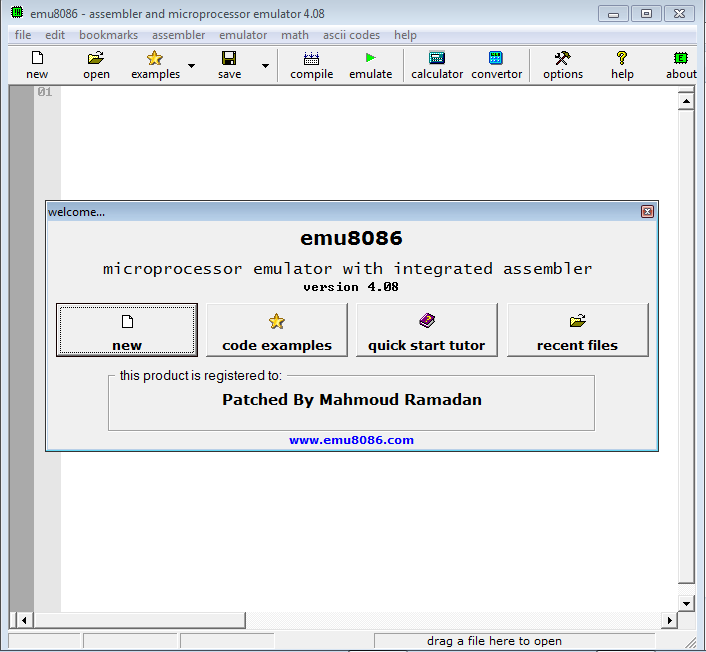Click the examples star icon in toolbar

[x=155, y=59]
